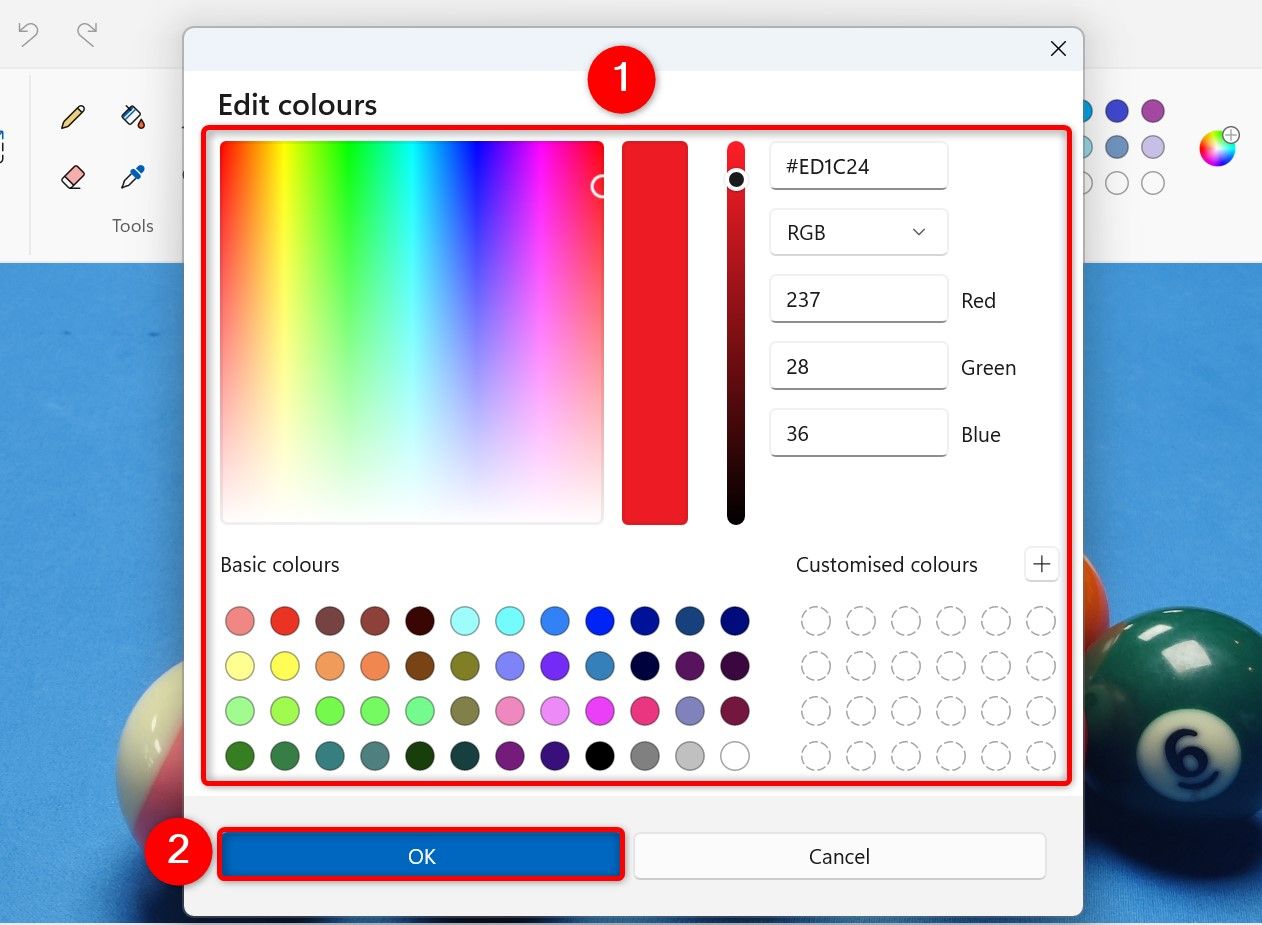Viewport: 1262px width, 925px height.
Task: Open the custom colour wheel picker
Action: (1218, 147)
